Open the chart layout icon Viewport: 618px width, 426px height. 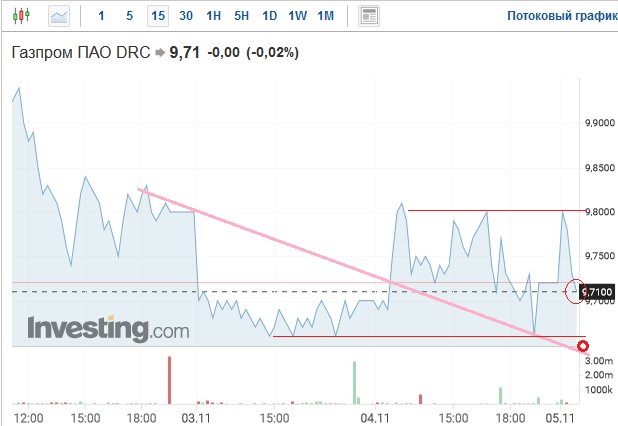tap(369, 16)
